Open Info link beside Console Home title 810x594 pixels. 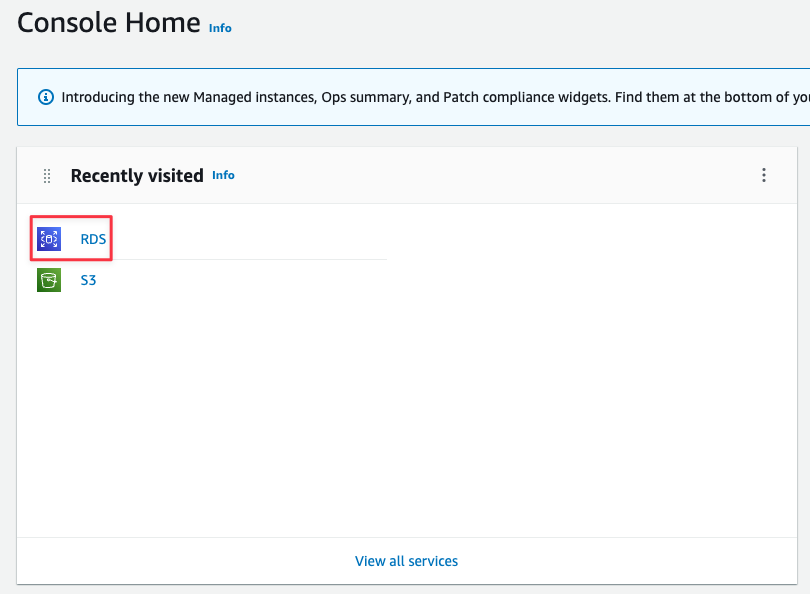[220, 28]
